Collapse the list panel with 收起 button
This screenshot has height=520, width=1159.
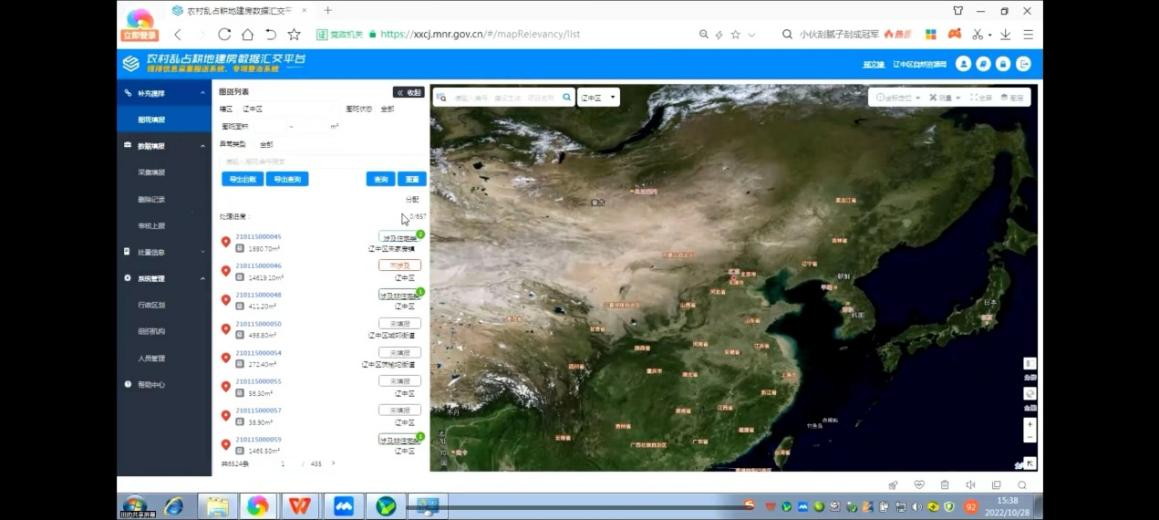pos(409,92)
